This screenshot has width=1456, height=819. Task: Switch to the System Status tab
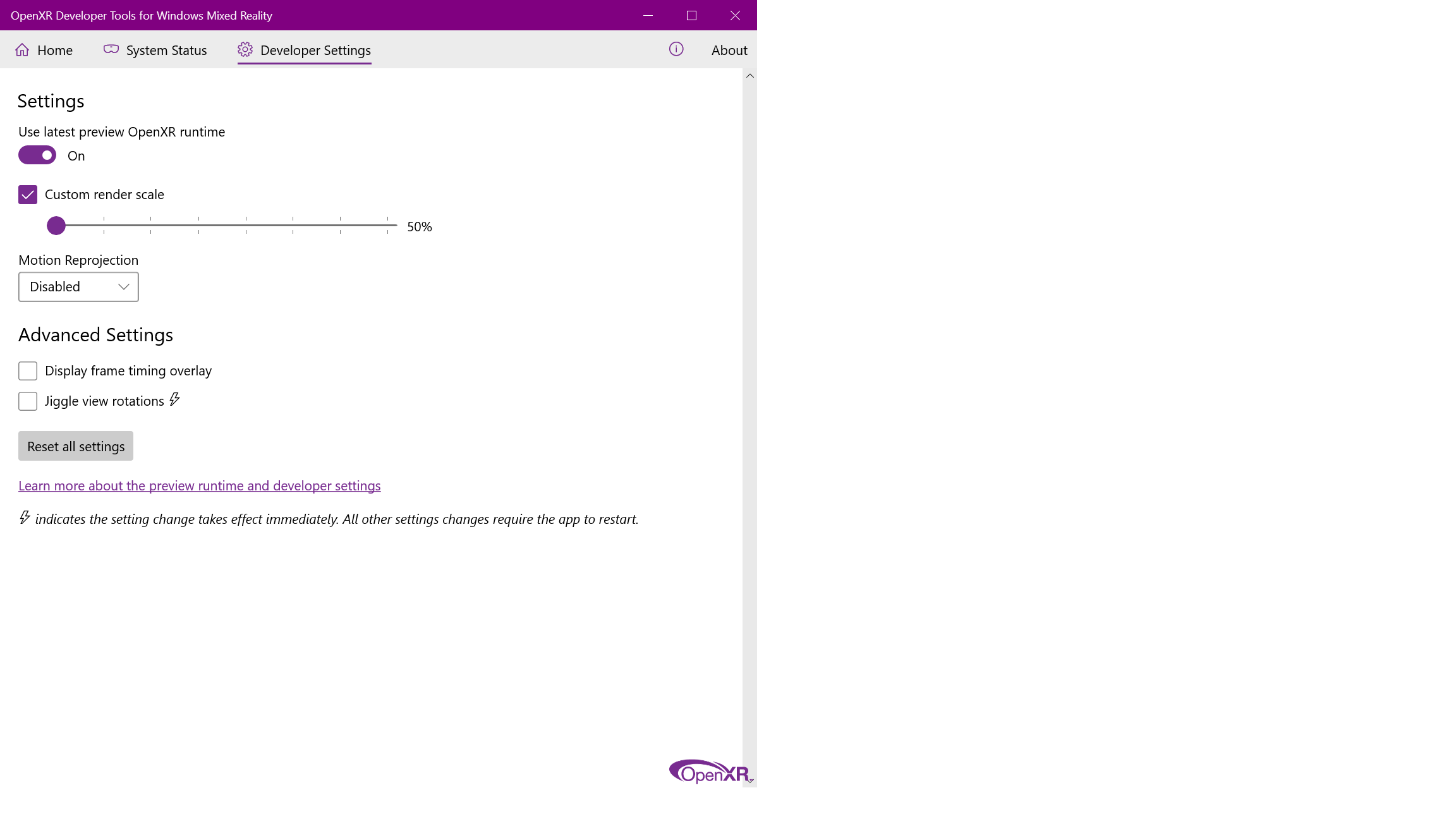click(x=166, y=51)
